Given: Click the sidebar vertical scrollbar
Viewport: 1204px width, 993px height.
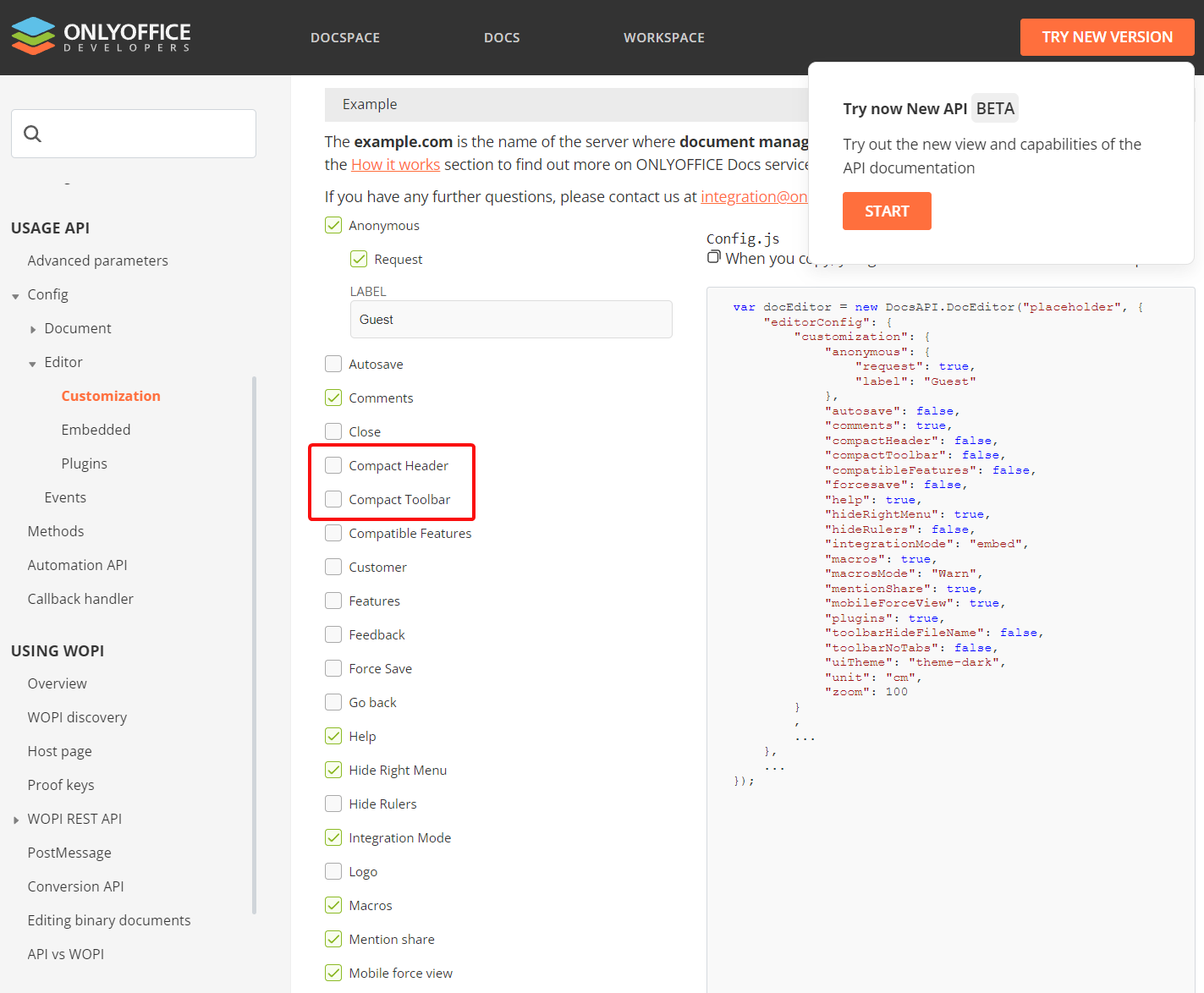Looking at the screenshot, I should point(254,645).
